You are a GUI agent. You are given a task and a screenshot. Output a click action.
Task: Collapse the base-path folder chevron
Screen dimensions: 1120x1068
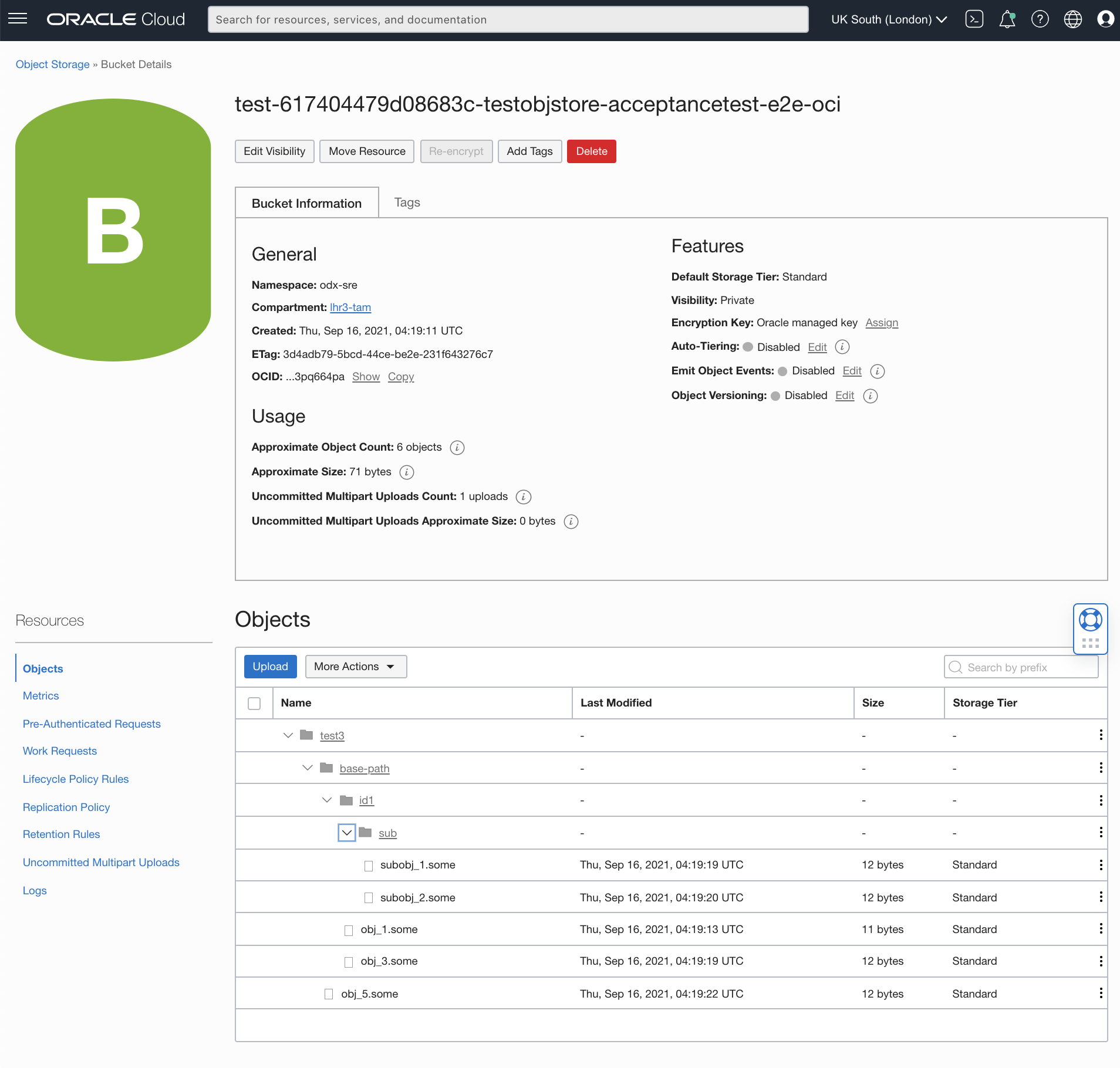(307, 768)
